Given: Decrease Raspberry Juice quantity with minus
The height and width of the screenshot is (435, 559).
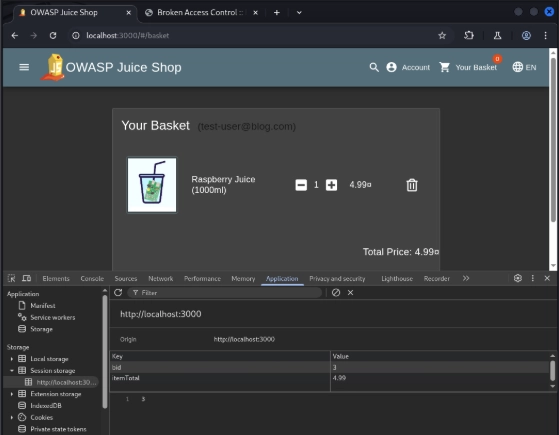Looking at the screenshot, I should [x=301, y=185].
